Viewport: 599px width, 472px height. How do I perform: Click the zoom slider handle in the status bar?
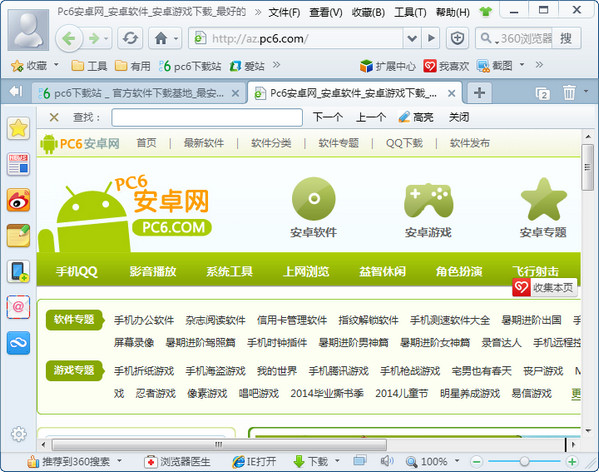524,461
